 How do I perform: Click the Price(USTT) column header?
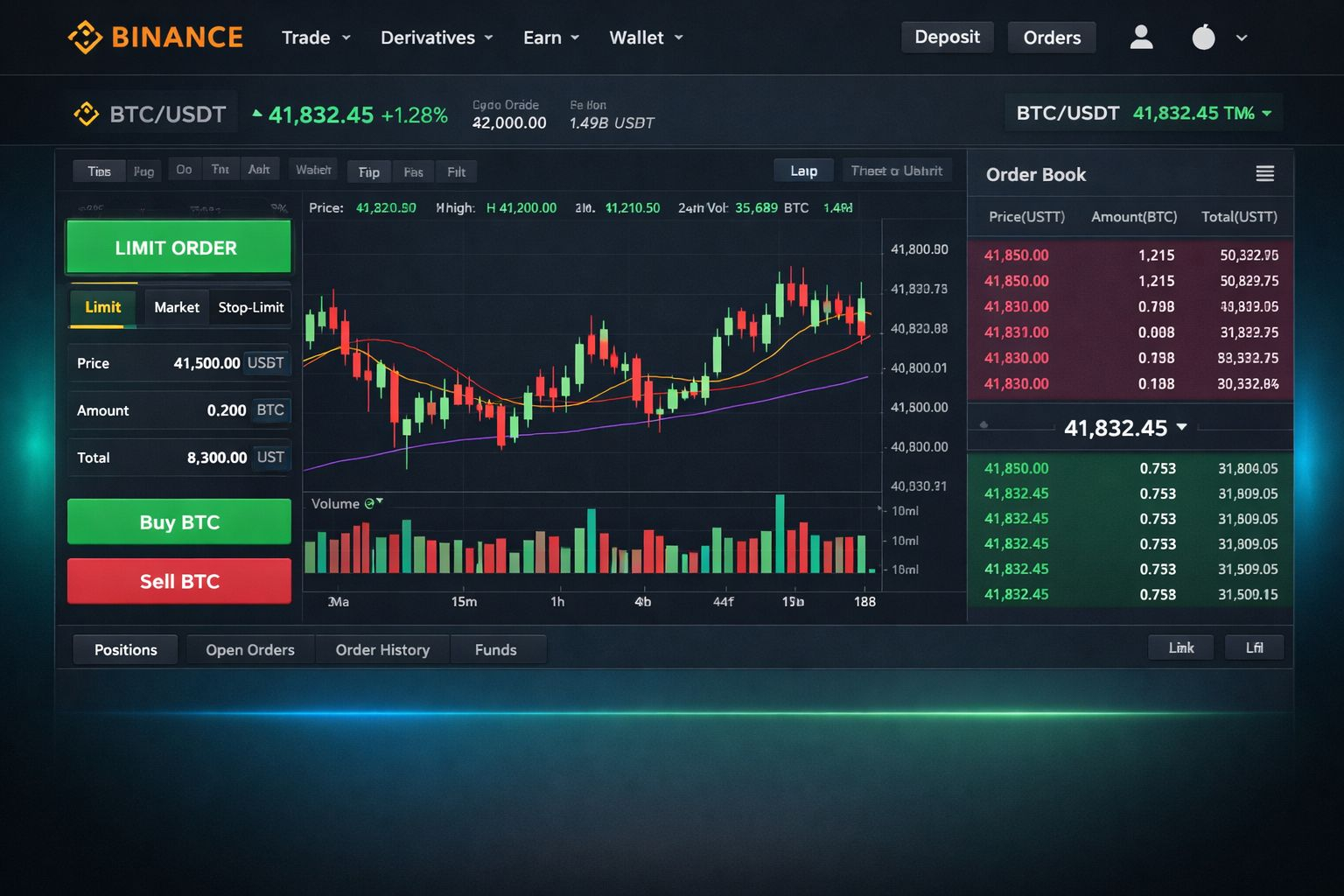pyautogui.click(x=1026, y=216)
